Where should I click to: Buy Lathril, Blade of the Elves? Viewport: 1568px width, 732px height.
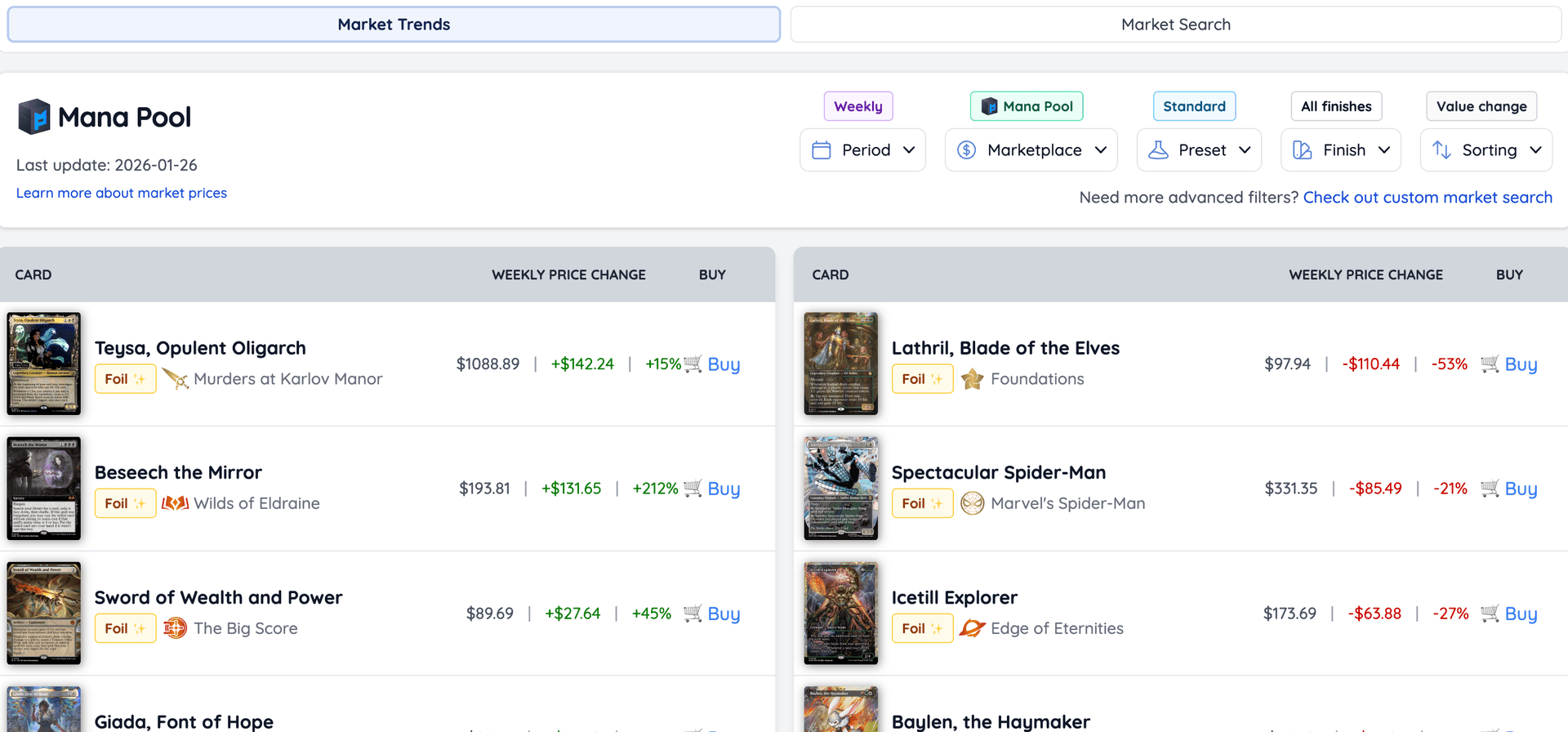1521,364
